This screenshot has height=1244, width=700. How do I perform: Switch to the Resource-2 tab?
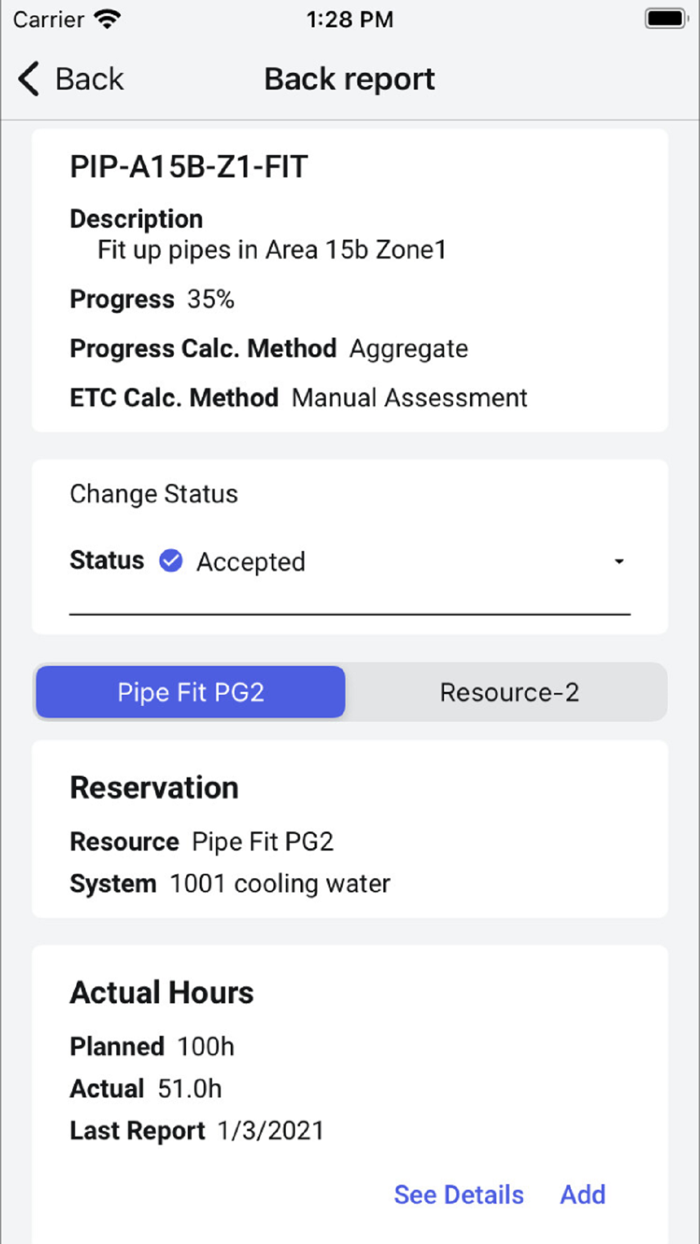click(509, 692)
